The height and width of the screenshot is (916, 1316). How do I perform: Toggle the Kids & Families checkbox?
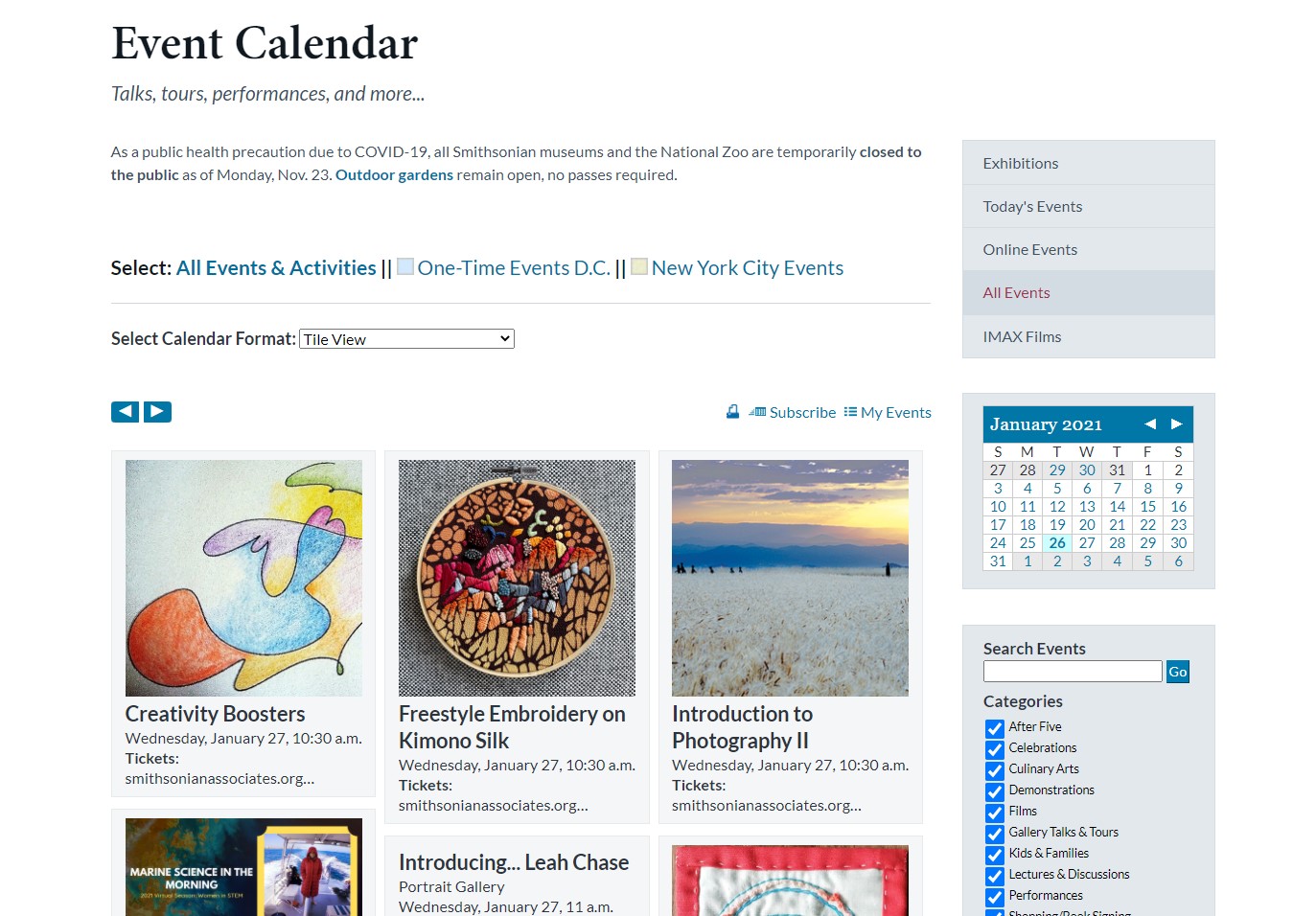point(995,855)
